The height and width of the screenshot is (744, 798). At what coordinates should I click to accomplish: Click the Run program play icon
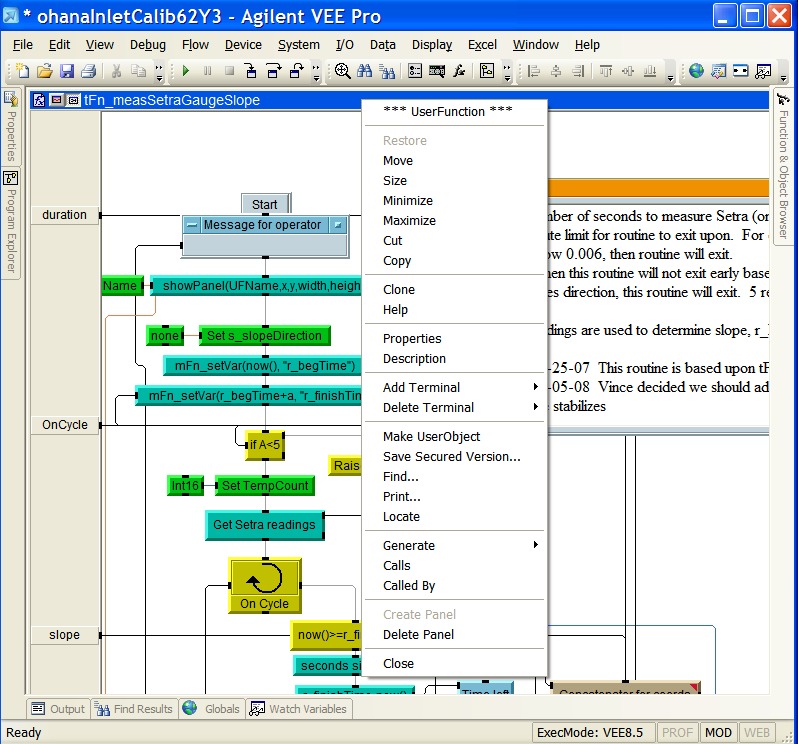186,71
